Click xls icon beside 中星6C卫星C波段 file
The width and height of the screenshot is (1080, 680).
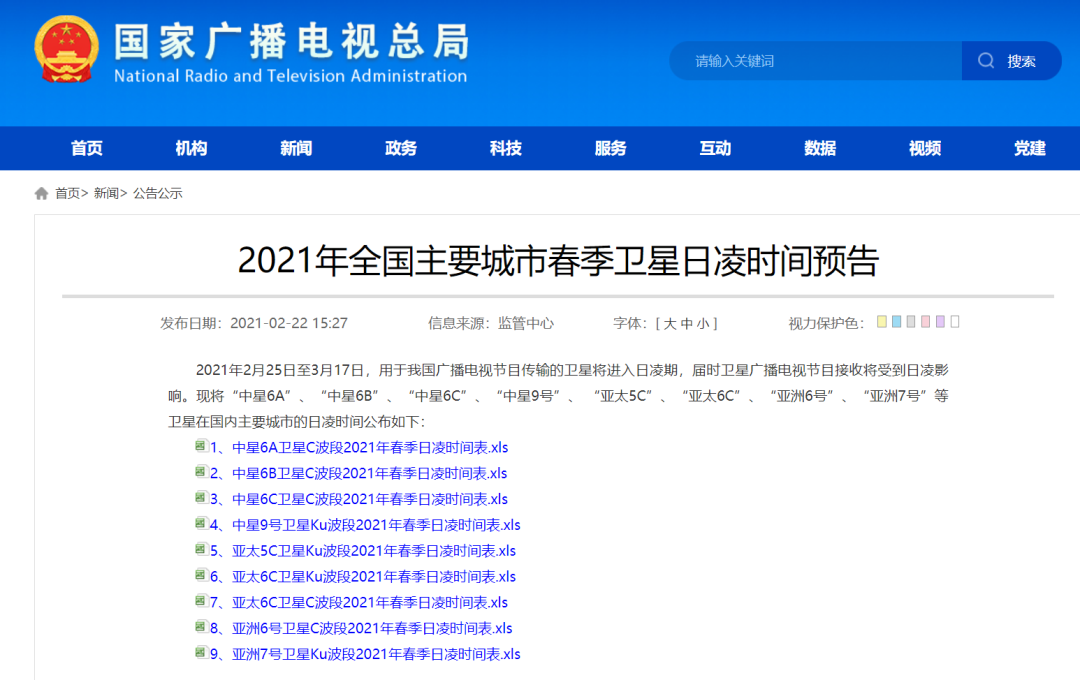point(200,497)
